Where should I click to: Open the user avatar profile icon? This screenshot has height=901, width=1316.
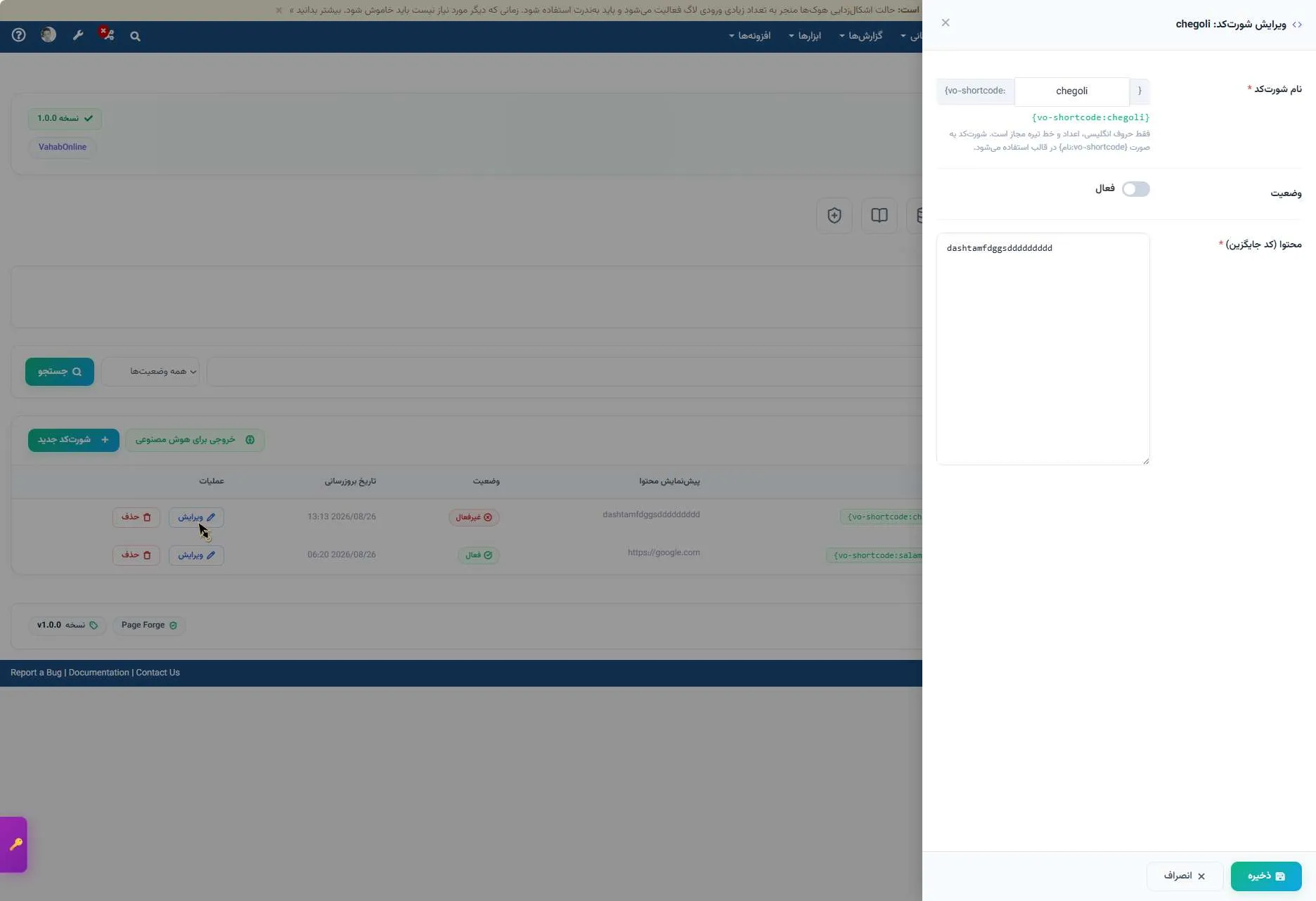click(49, 34)
